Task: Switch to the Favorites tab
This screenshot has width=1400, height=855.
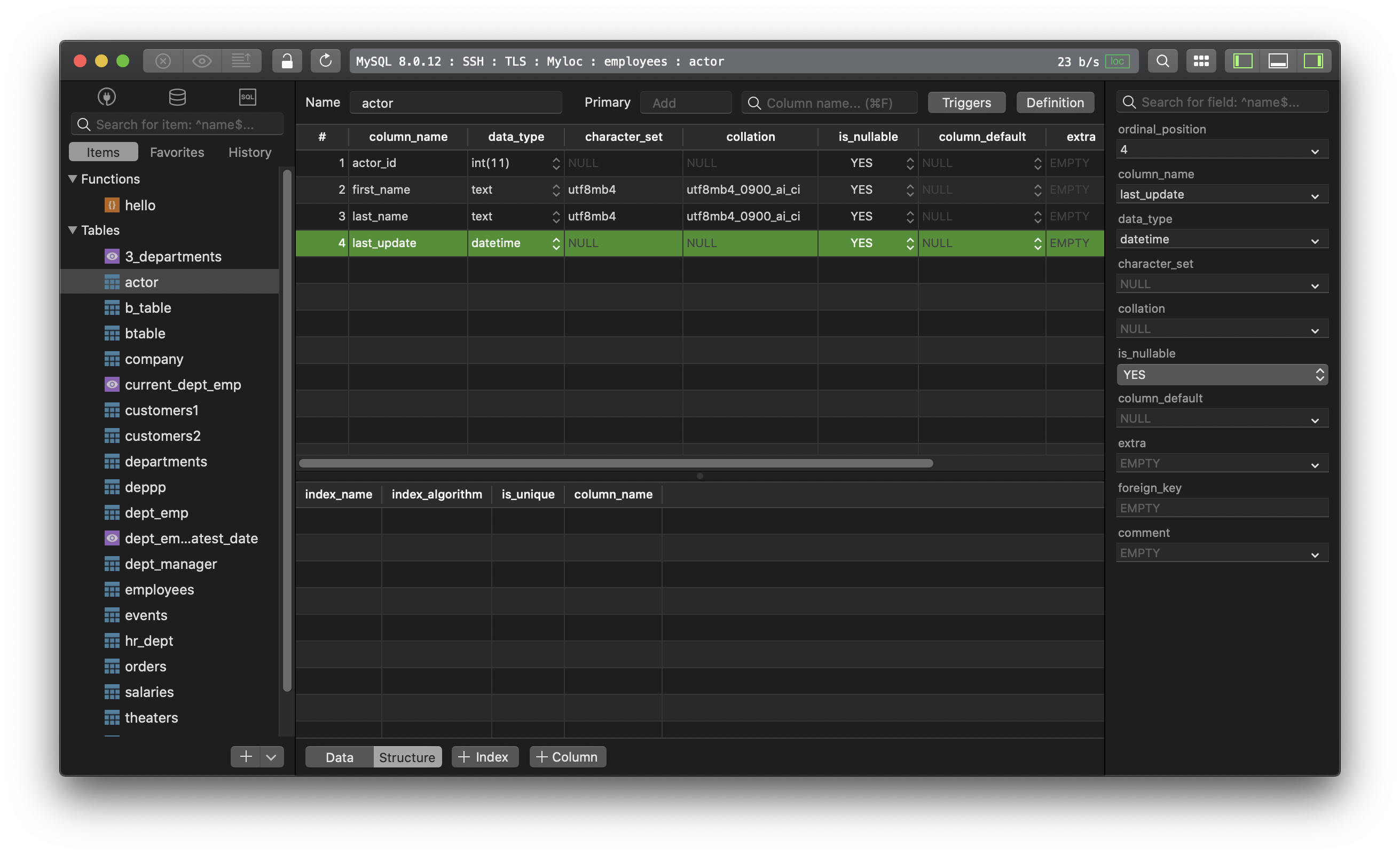Action: pos(177,152)
